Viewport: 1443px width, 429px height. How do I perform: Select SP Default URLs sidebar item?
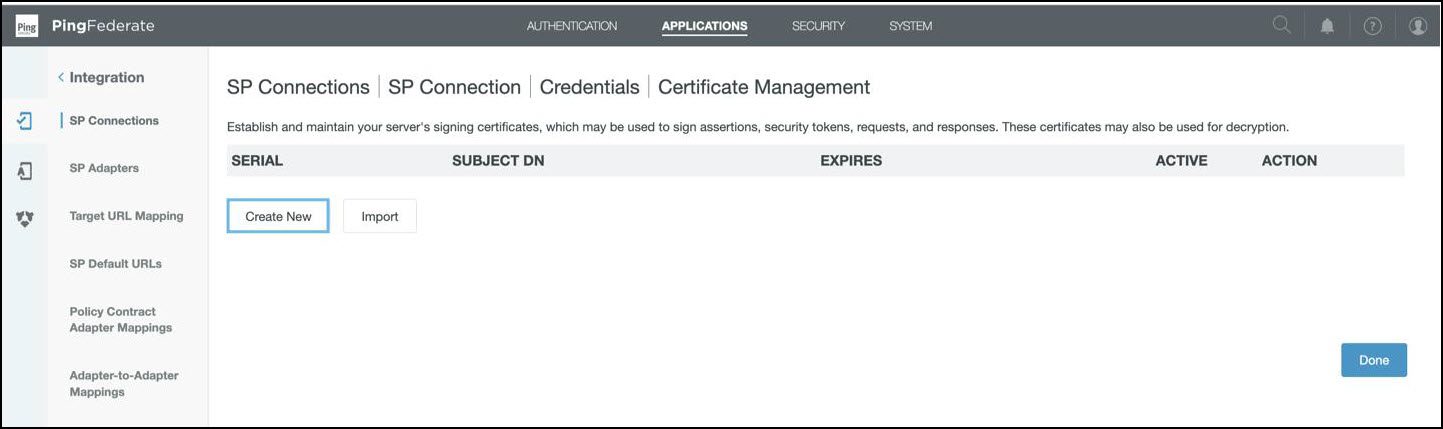[x=115, y=264]
